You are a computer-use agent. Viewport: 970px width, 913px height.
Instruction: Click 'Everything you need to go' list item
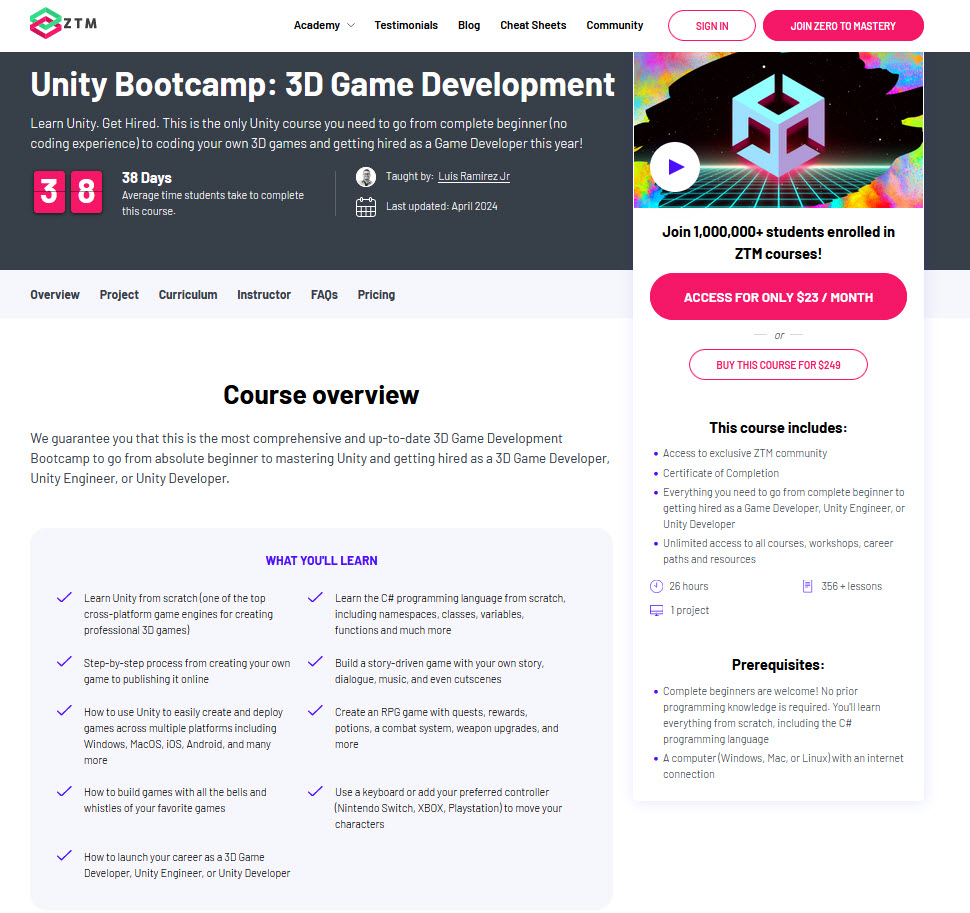coord(784,508)
